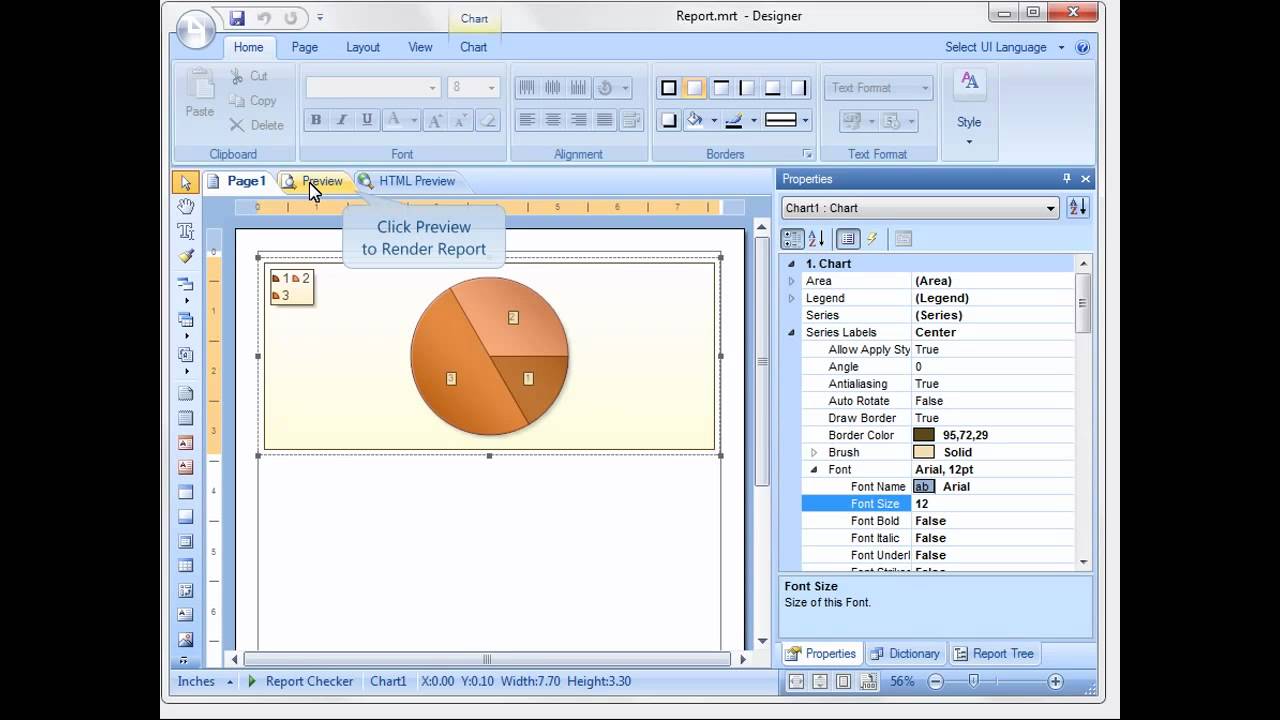The width and height of the screenshot is (1280, 720).
Task: Align text right in Alignment group
Action: (x=578, y=120)
